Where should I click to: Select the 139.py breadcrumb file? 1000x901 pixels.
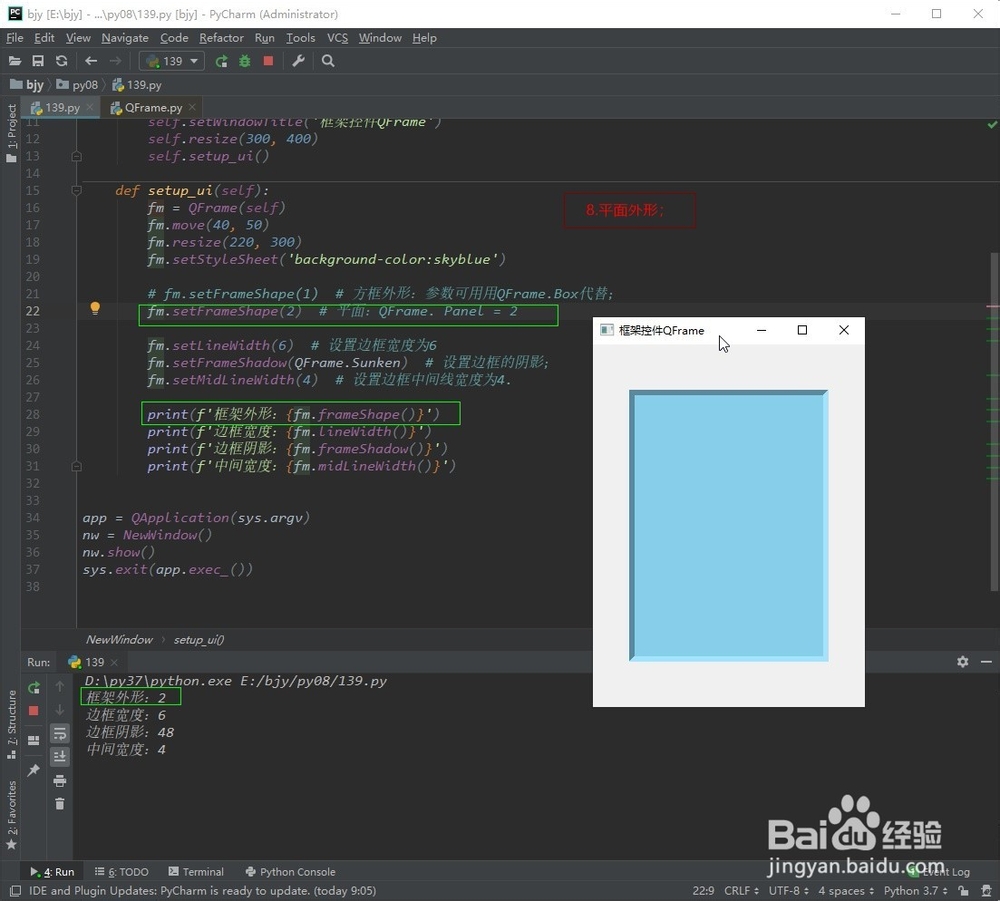point(136,85)
